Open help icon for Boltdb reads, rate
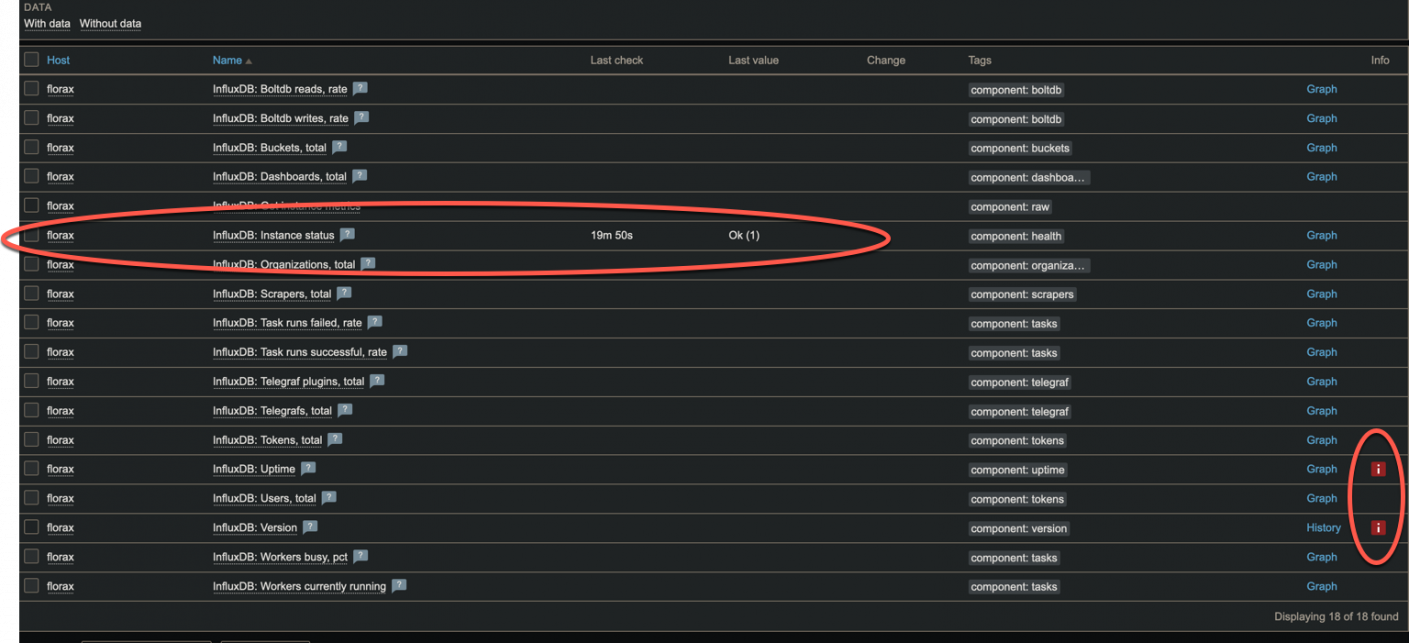 (360, 88)
